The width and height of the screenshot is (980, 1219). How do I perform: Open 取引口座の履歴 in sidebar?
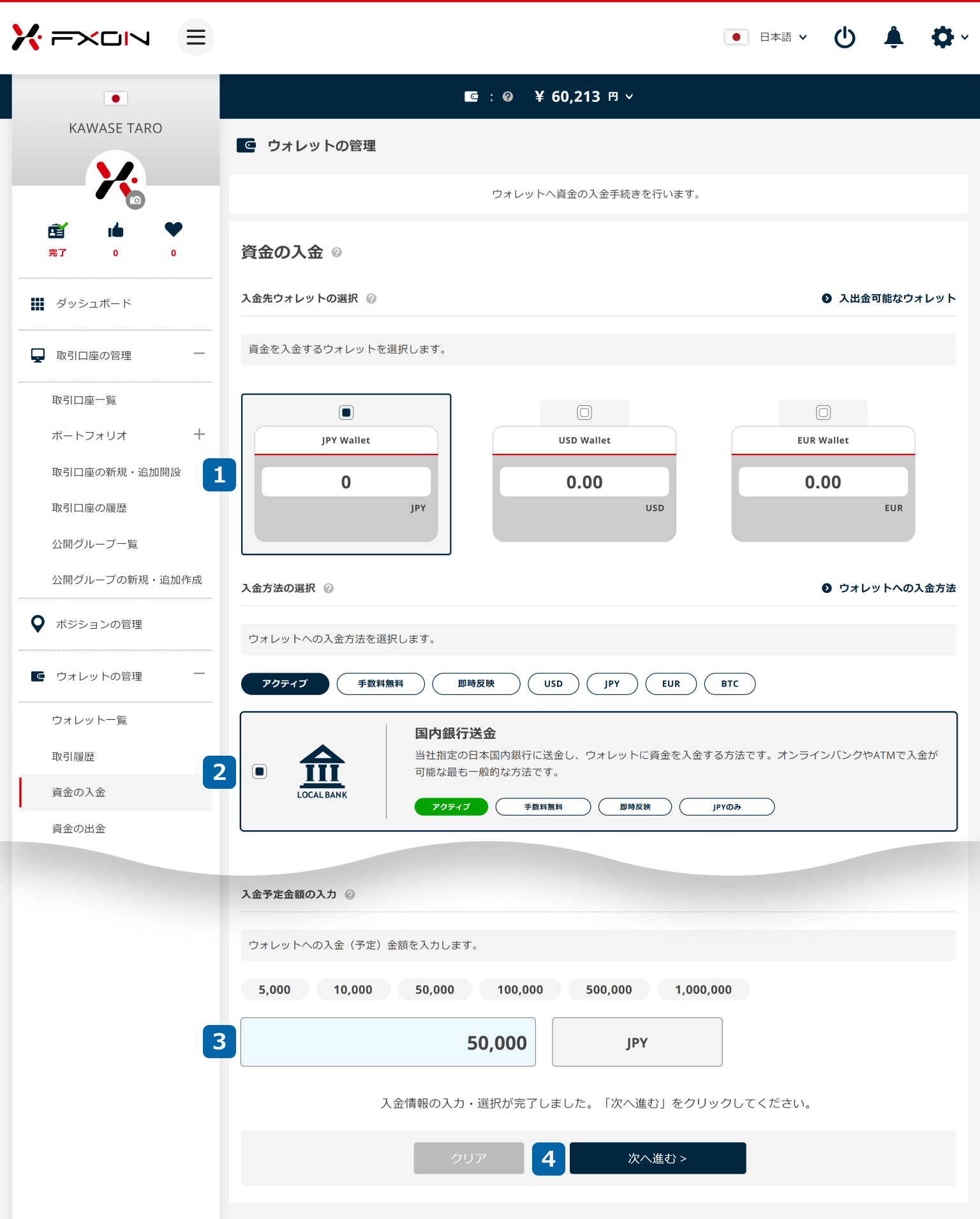click(89, 508)
